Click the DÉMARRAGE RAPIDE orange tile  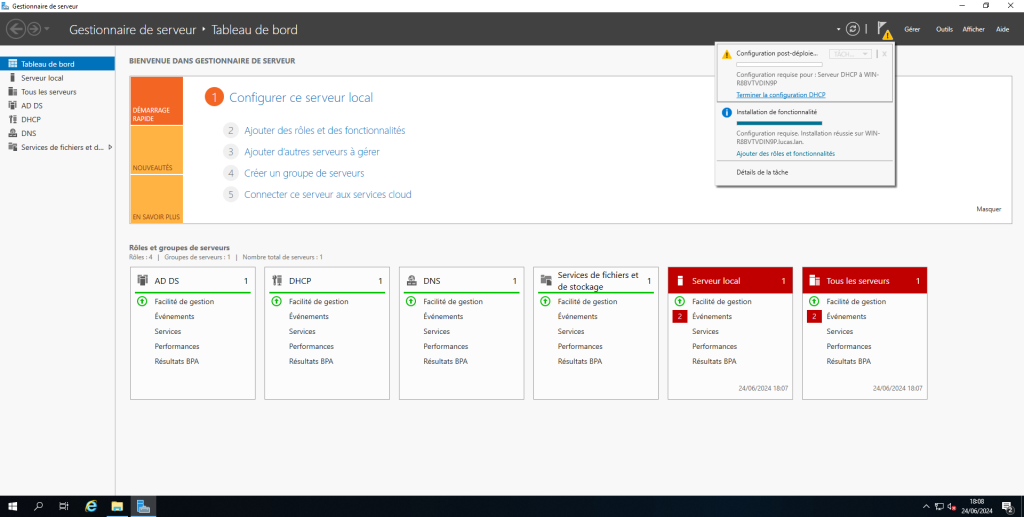156,111
